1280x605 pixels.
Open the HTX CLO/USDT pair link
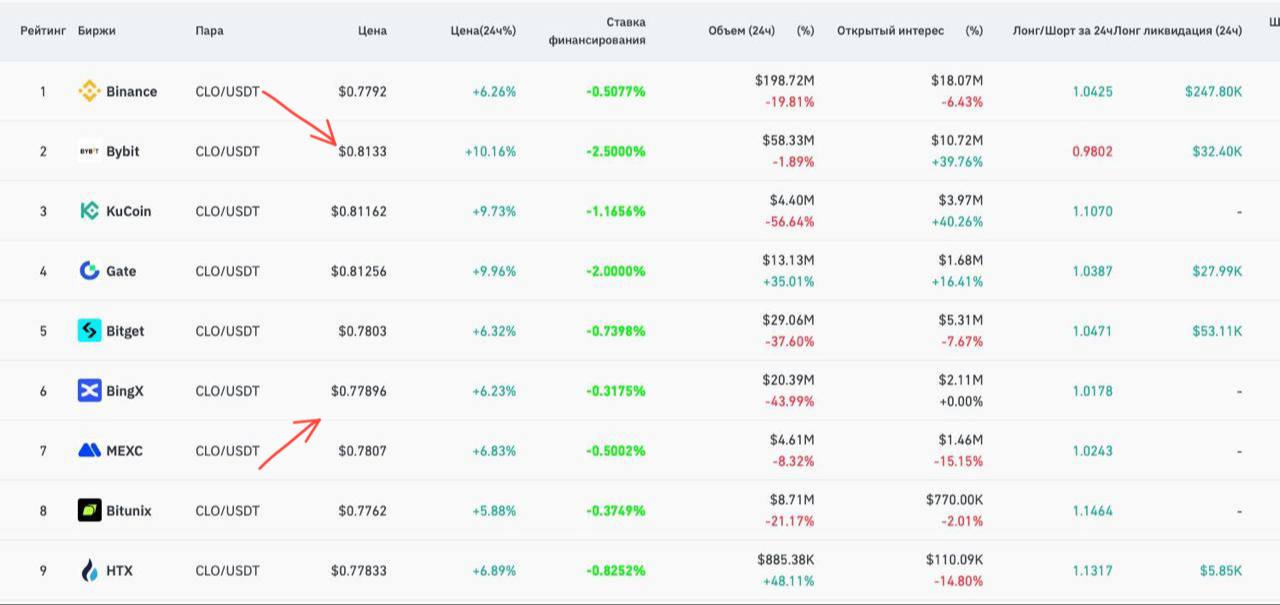pos(227,571)
